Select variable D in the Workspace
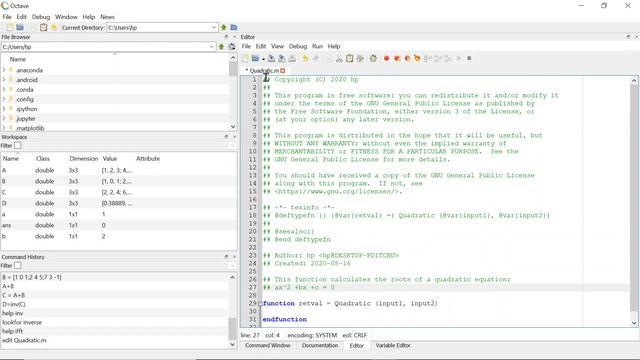The image size is (640, 360). (x=118, y=203)
